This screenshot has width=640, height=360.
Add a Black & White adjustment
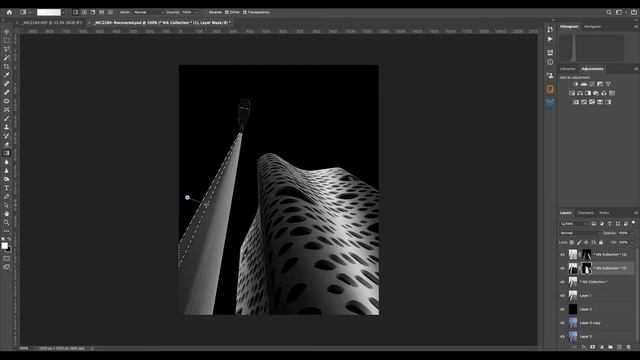(x=588, y=93)
